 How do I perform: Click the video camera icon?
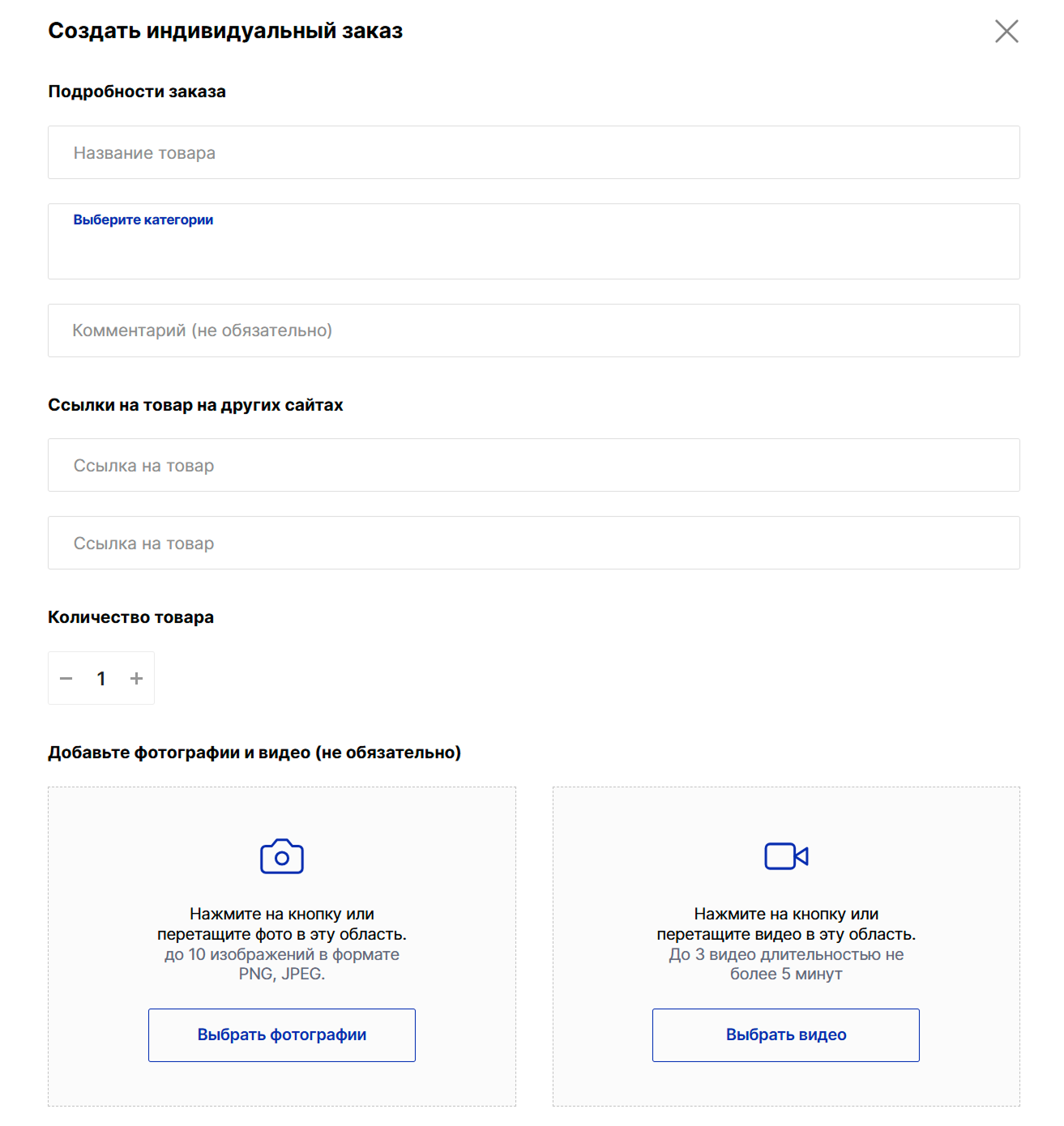click(x=786, y=856)
